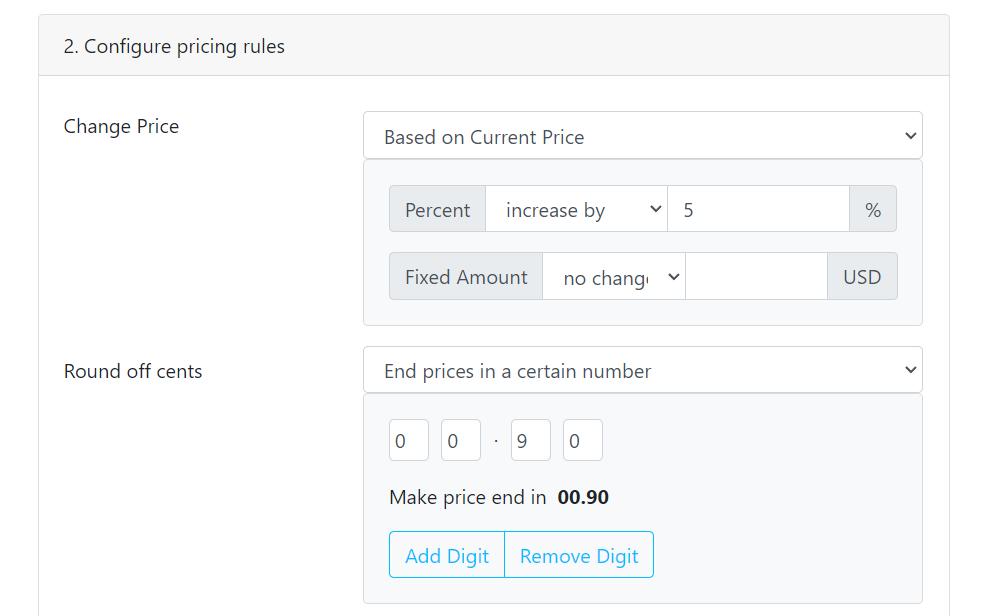Screen dimensions: 1005x616
Task: Click the Fixed Amount label addon
Action: [x=466, y=277]
